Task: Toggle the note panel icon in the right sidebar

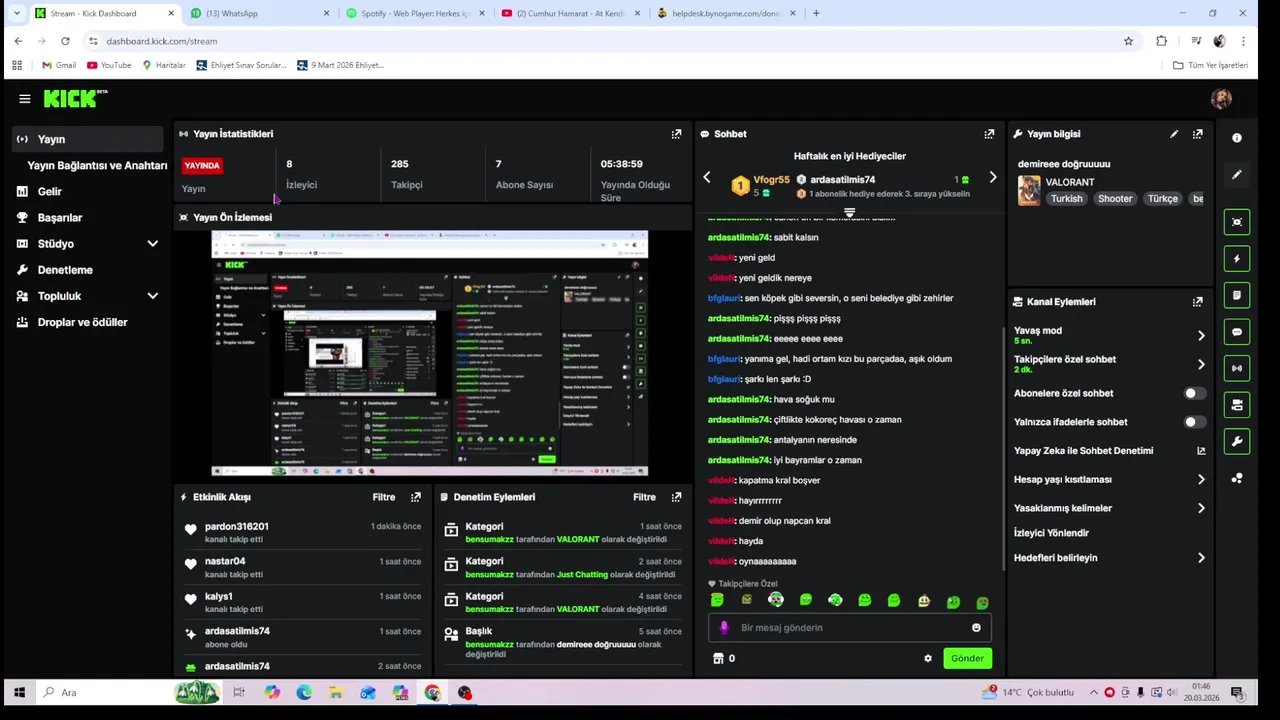Action: pos(1237,295)
